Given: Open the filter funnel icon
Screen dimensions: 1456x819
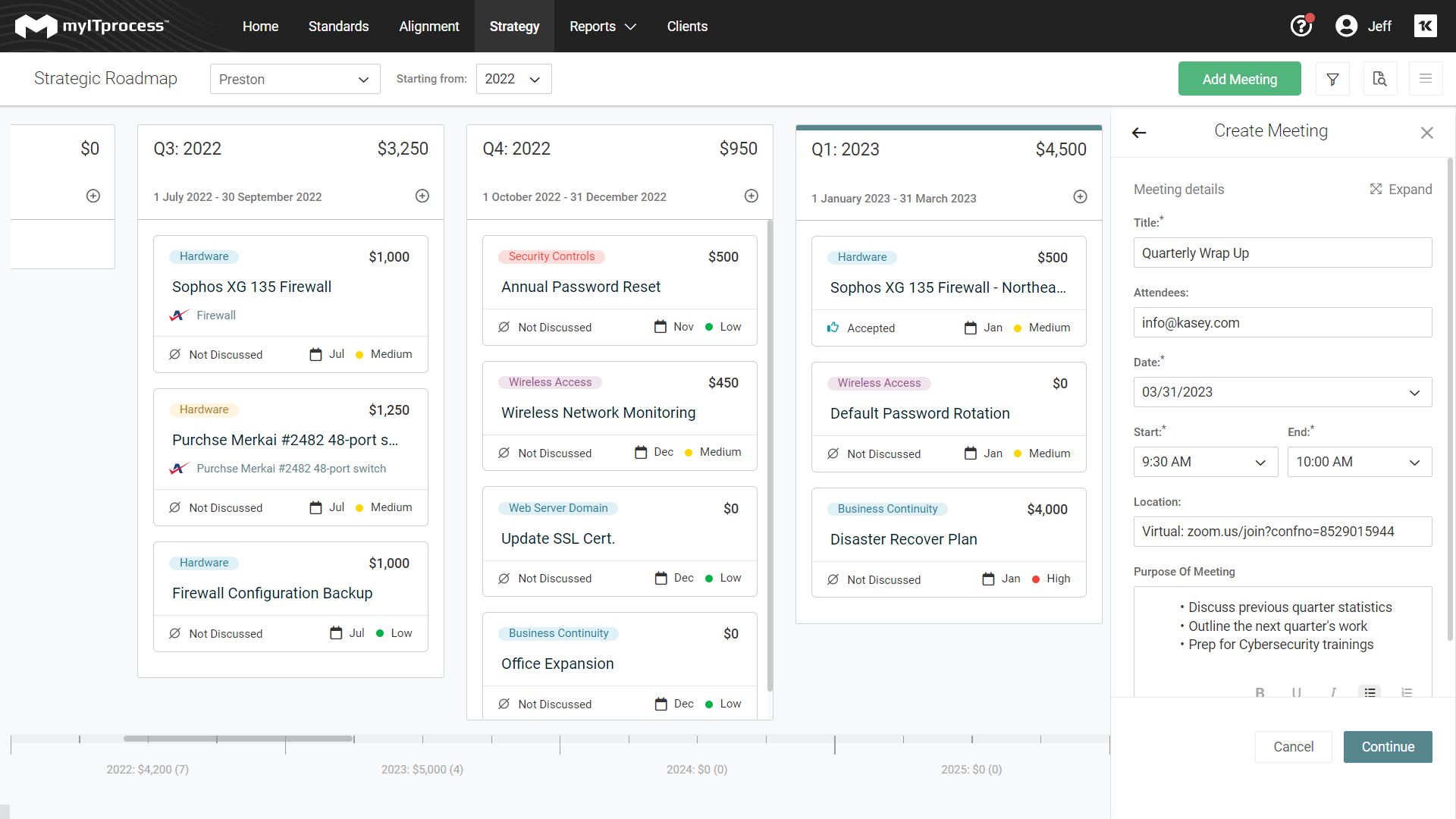Looking at the screenshot, I should coord(1332,79).
